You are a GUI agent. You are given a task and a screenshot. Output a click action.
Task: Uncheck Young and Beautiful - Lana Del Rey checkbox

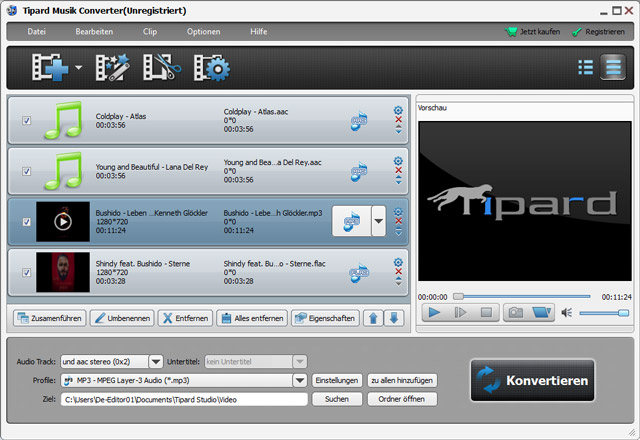click(27, 171)
